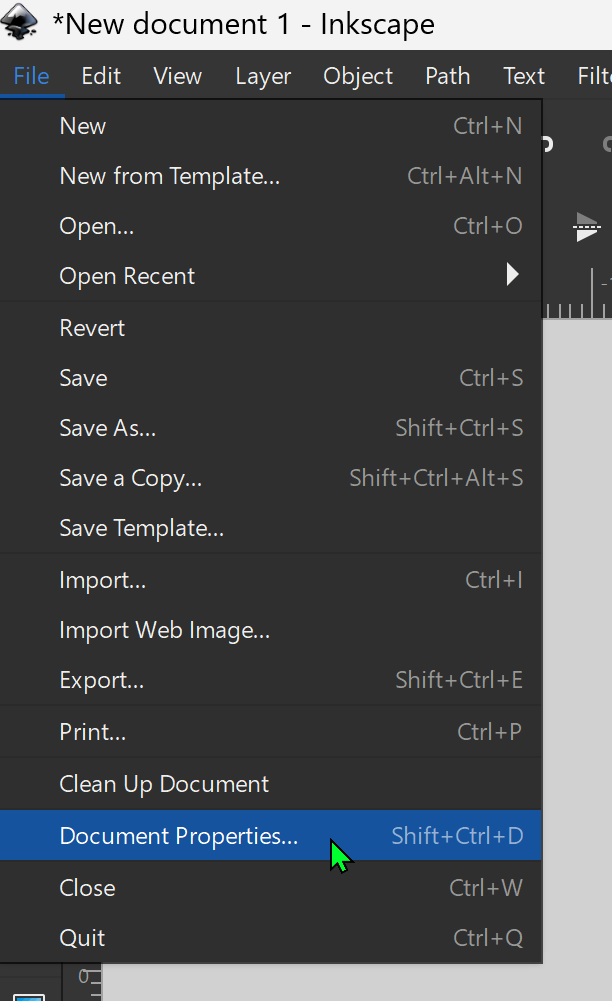Open the Path menu

[x=447, y=75]
